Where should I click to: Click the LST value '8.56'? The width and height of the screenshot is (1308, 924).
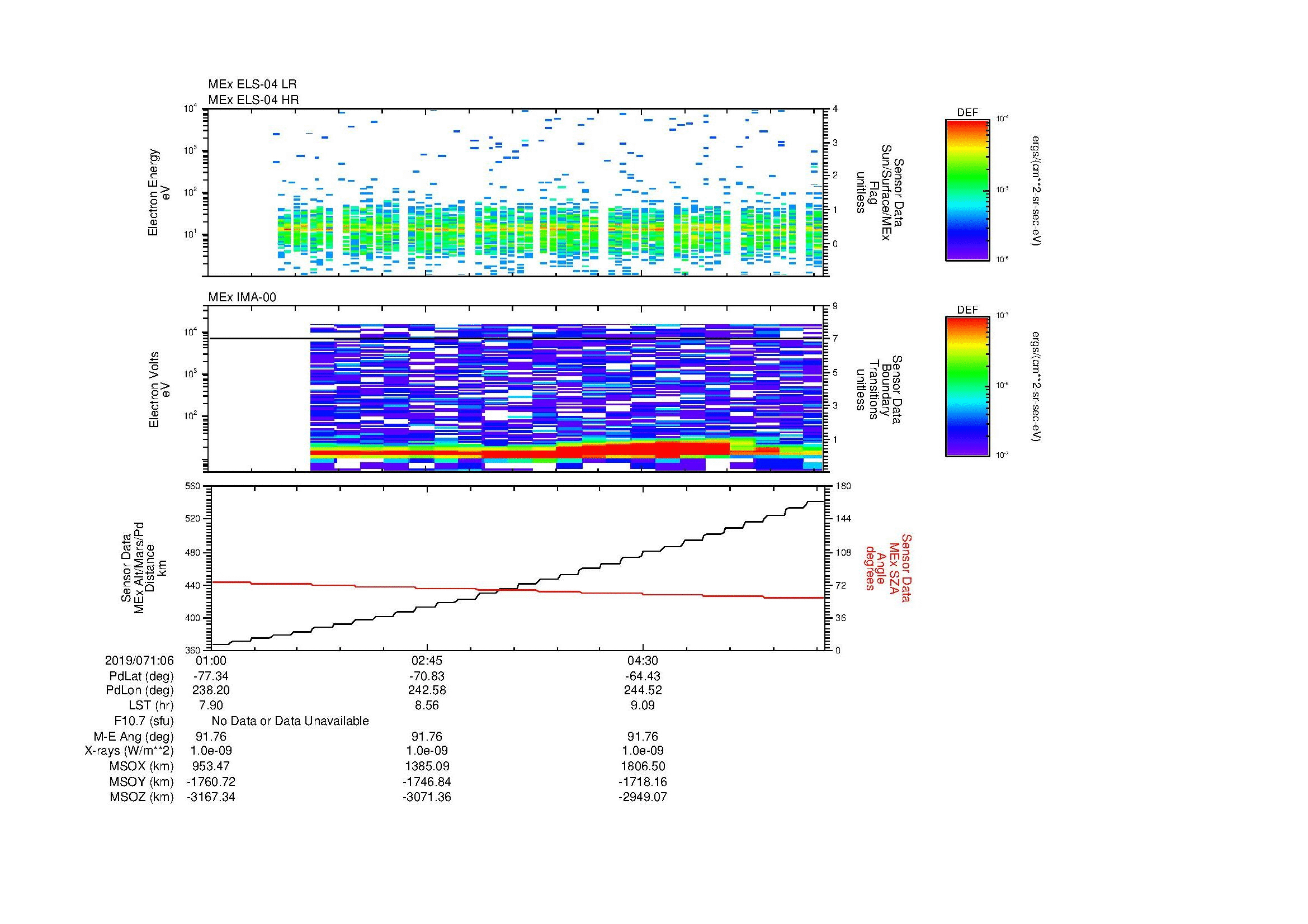coord(427,705)
